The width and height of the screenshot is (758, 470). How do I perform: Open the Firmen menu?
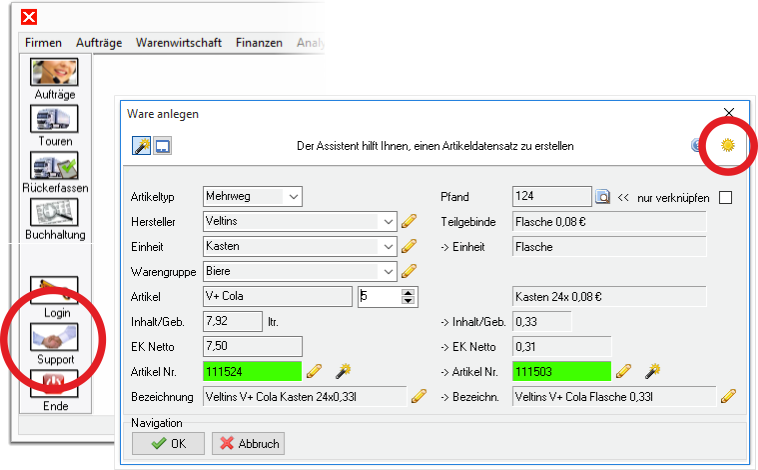tap(44, 43)
